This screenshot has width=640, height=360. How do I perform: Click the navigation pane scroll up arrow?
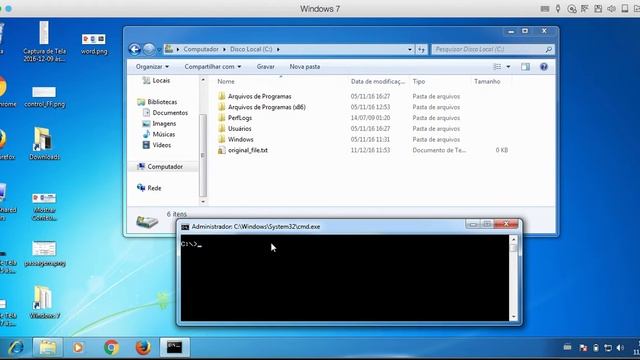click(203, 80)
